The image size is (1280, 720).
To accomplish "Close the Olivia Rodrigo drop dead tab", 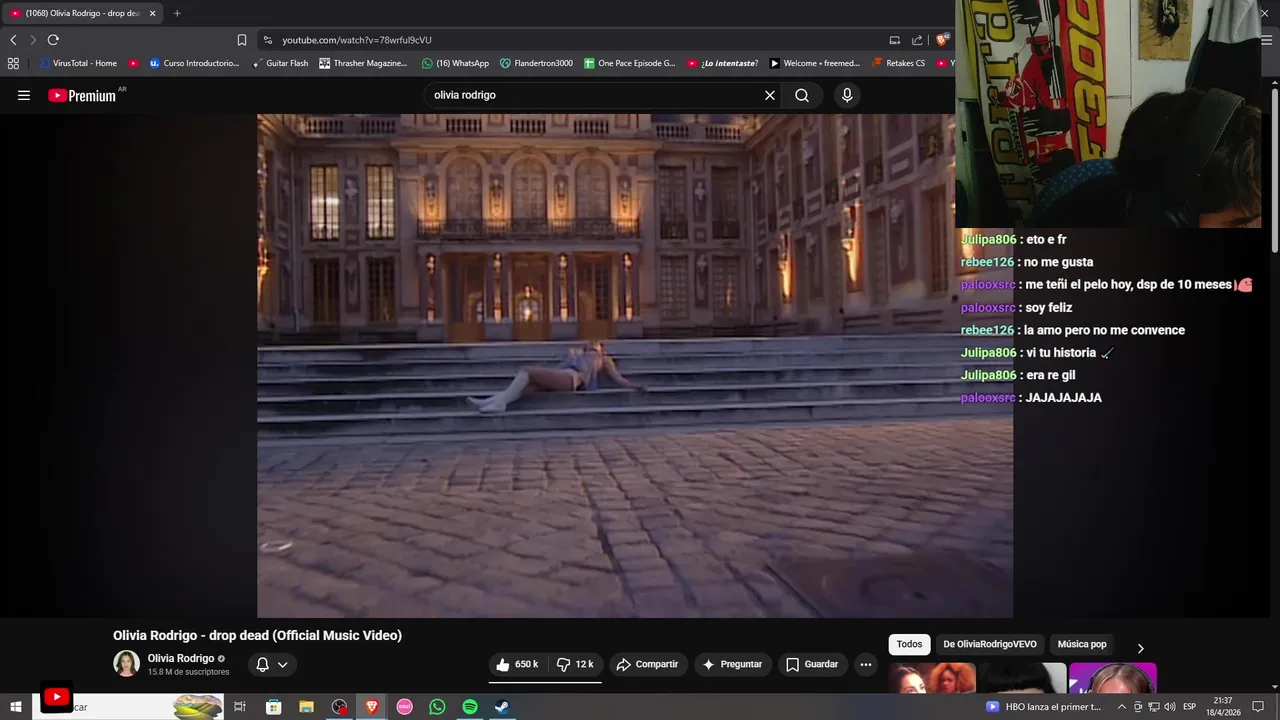I will click(153, 13).
